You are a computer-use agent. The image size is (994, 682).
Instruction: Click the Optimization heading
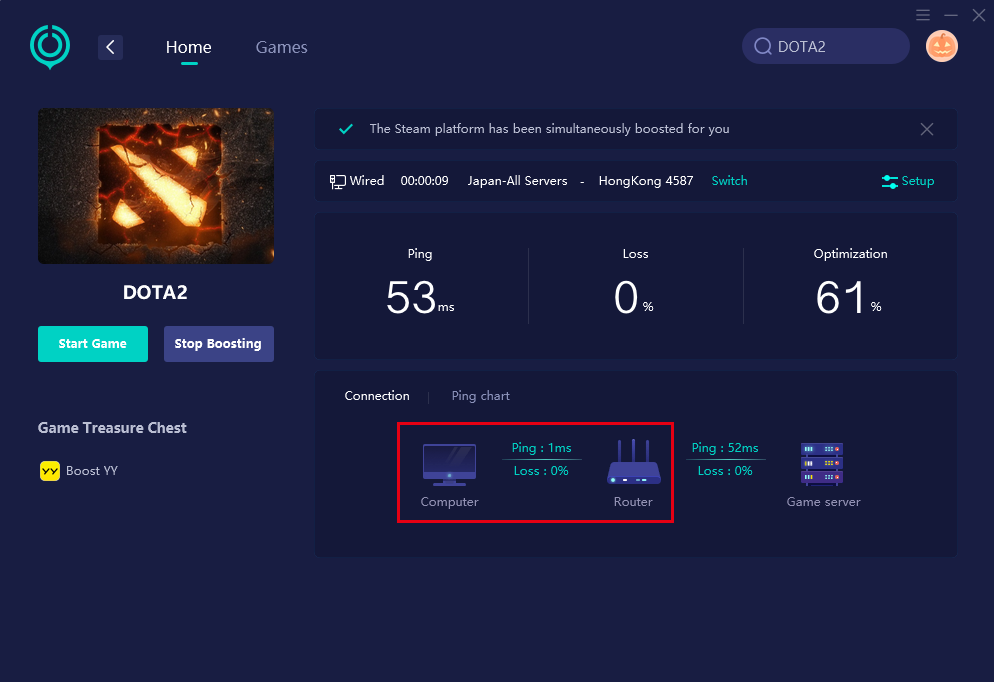(x=850, y=254)
